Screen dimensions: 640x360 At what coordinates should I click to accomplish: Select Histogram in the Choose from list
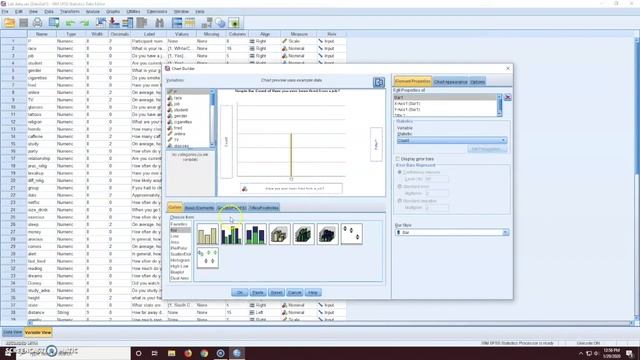pyautogui.click(x=180, y=260)
